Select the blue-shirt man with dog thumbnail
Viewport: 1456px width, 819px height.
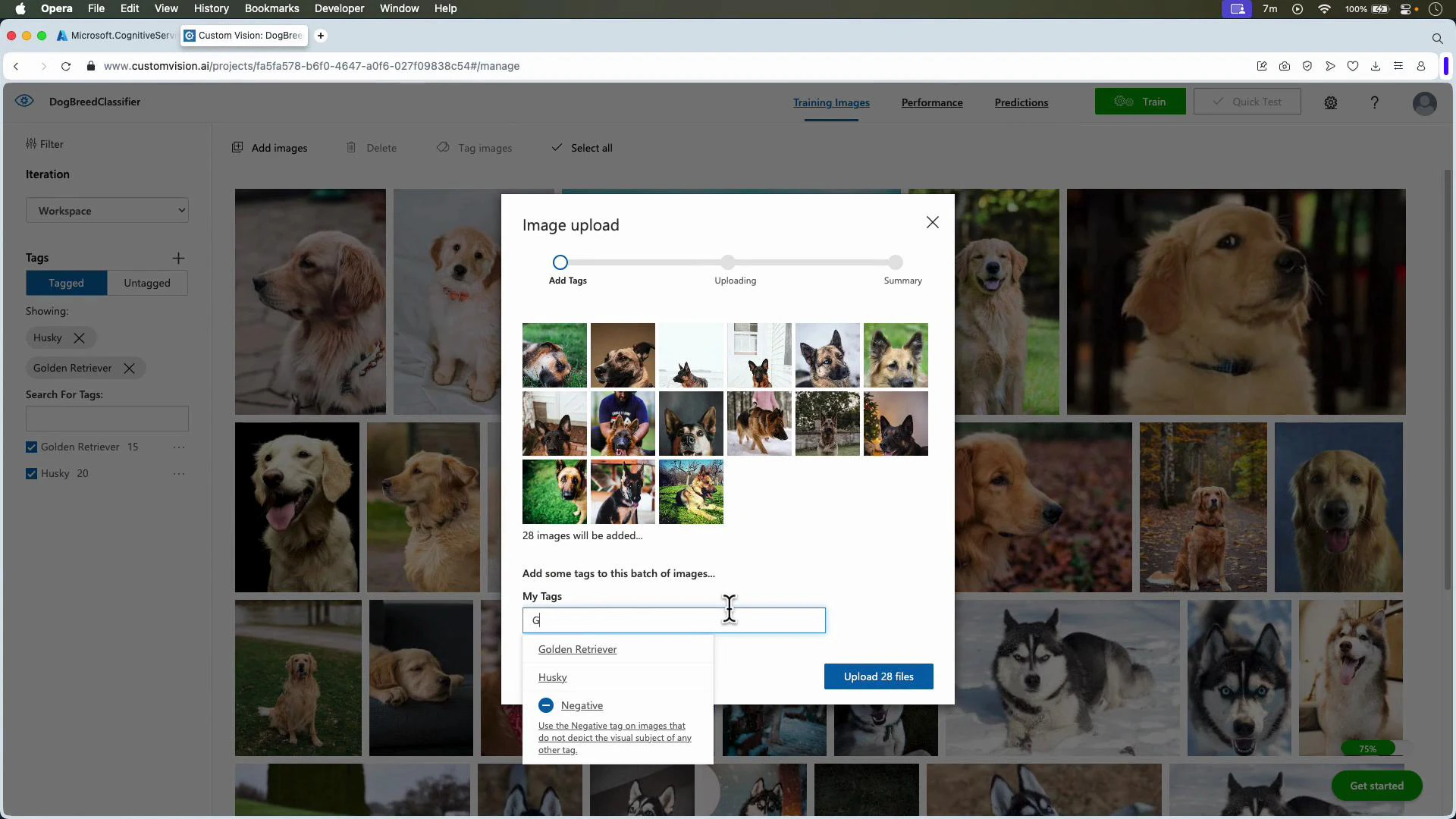[623, 423]
